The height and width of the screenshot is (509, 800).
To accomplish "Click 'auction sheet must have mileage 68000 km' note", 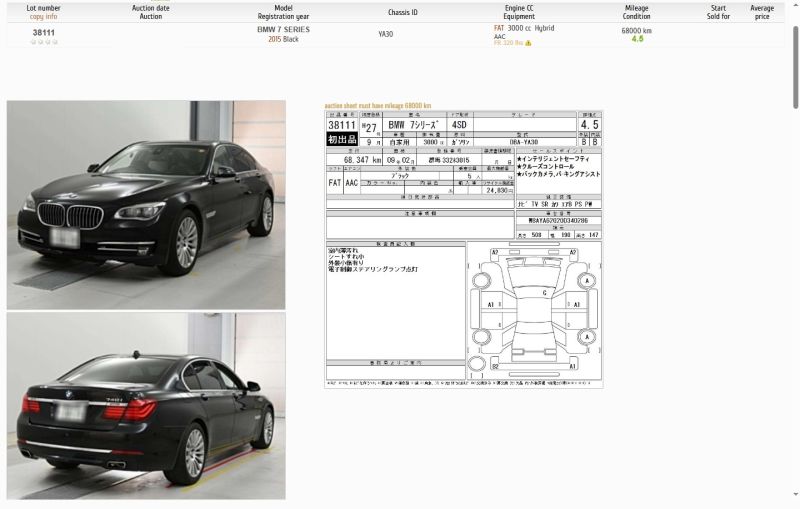I will tap(378, 106).
